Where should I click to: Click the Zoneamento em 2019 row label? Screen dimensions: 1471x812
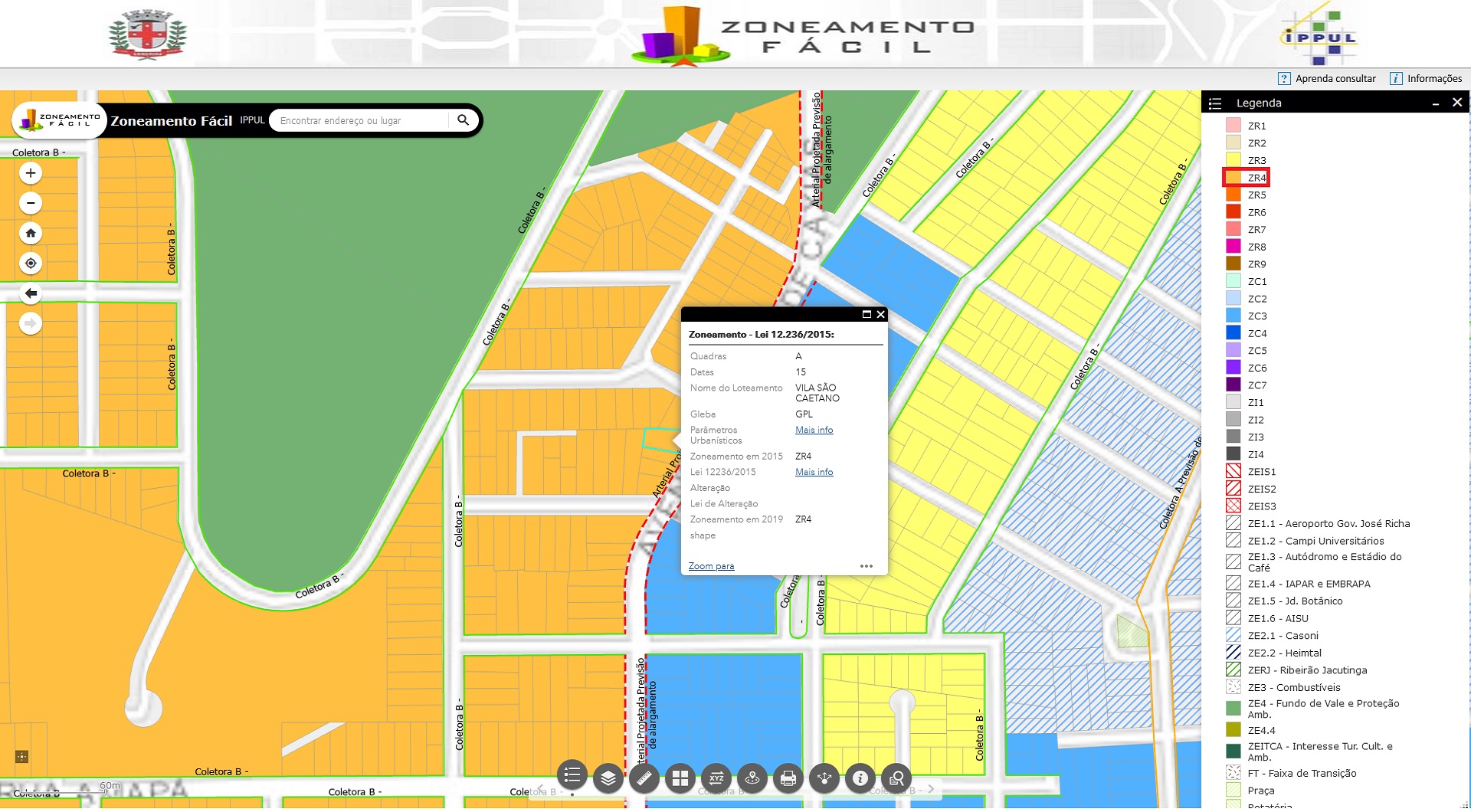tap(736, 519)
